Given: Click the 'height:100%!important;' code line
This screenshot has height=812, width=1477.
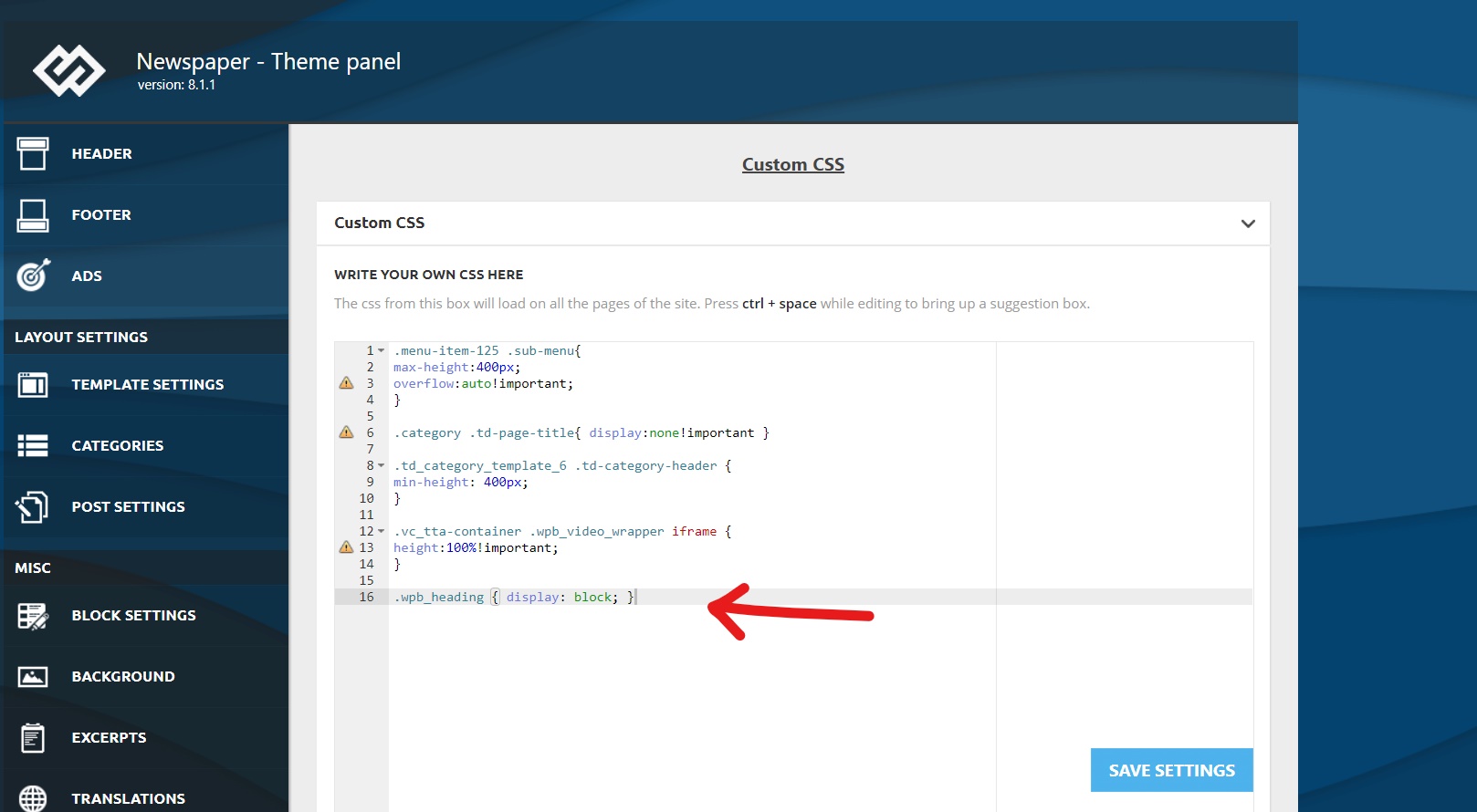Looking at the screenshot, I should click(476, 547).
